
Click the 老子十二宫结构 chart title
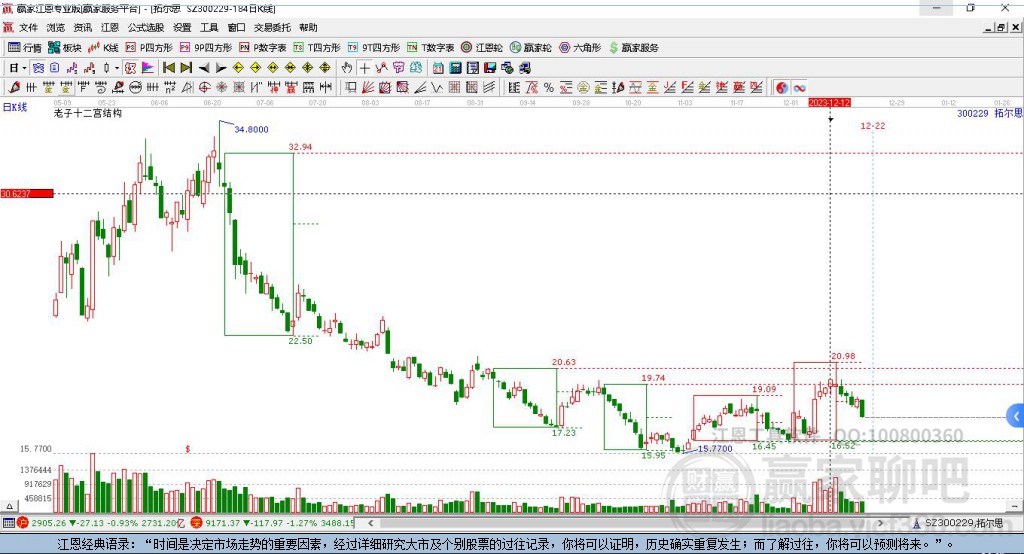click(88, 113)
